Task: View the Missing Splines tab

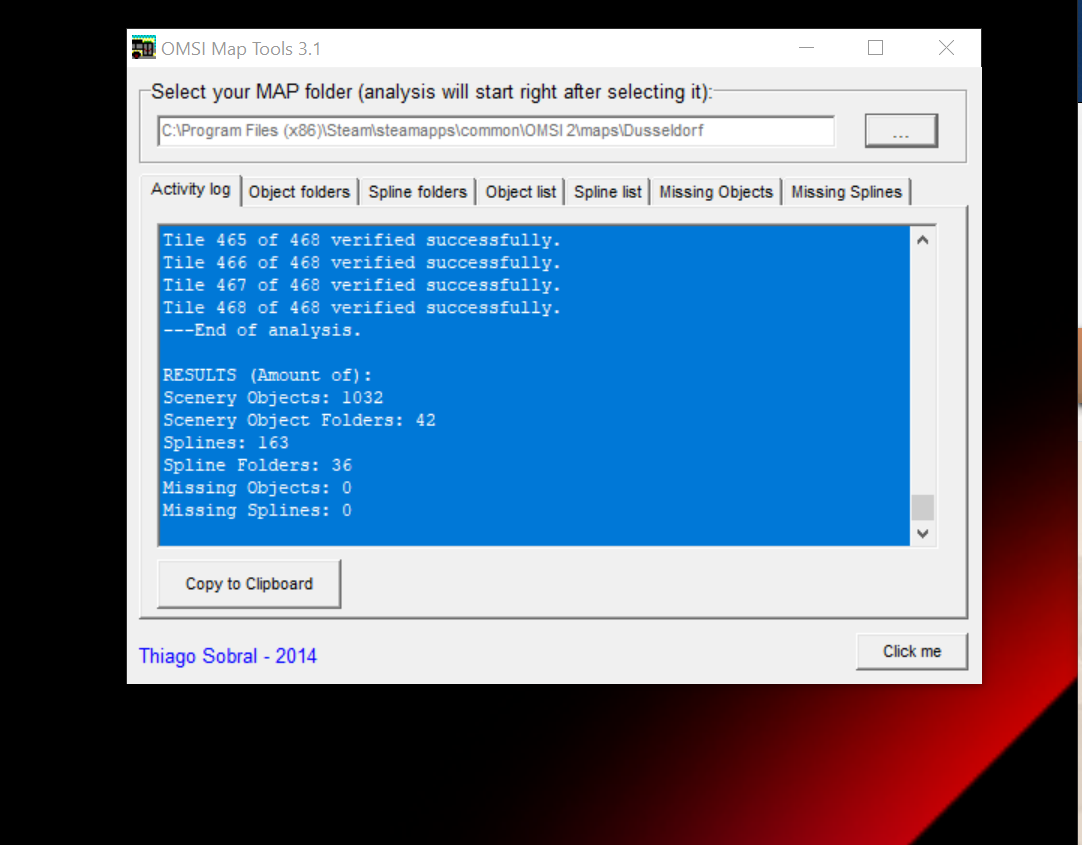Action: coord(846,192)
